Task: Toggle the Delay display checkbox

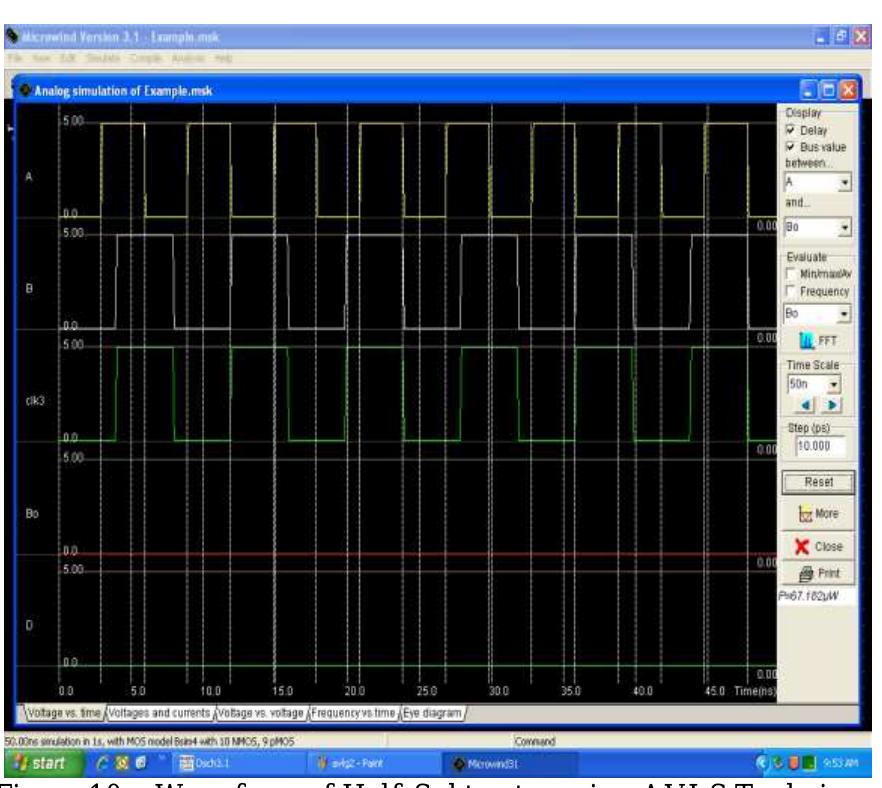Action: coord(790,130)
